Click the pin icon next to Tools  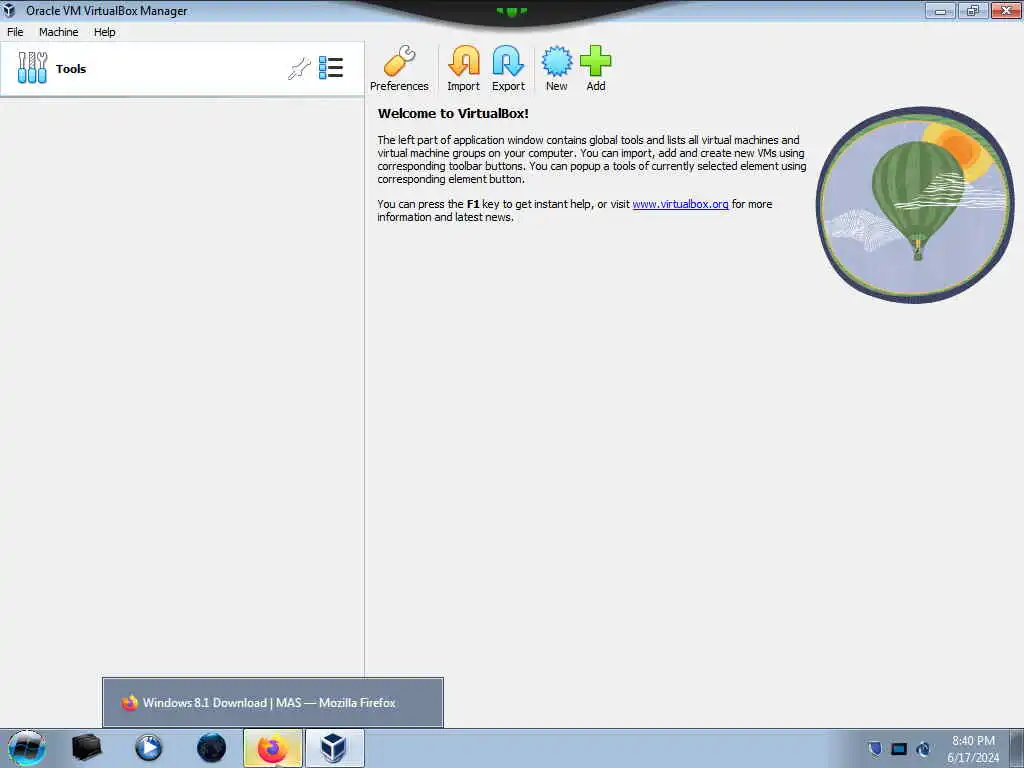[299, 69]
